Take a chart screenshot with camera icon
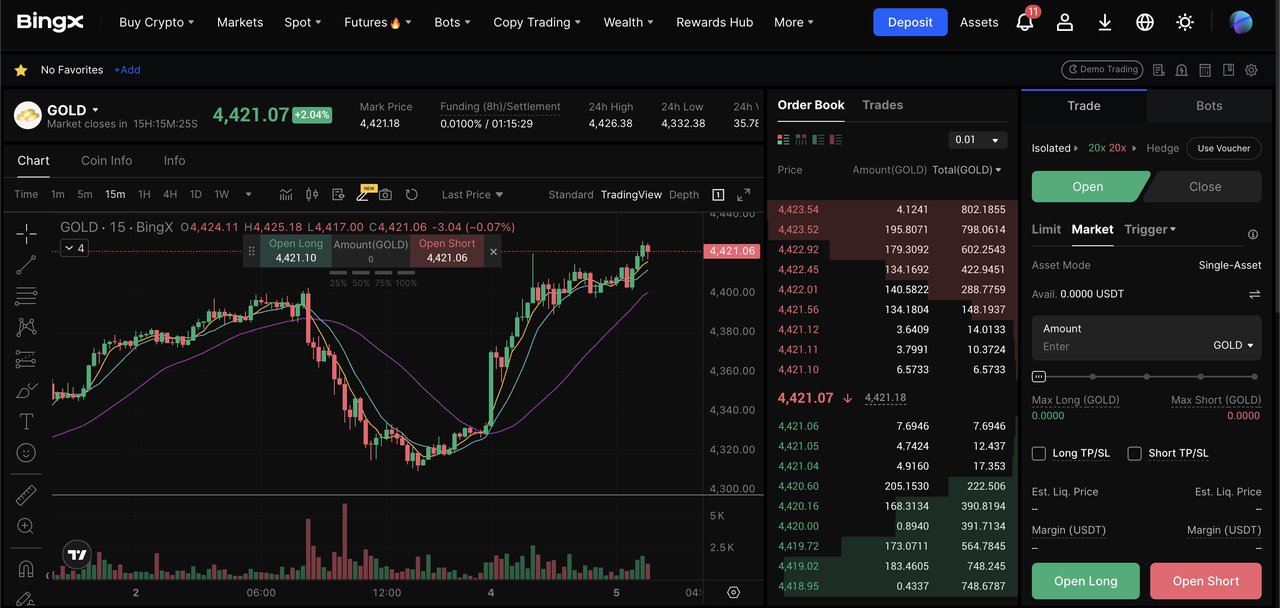The width and height of the screenshot is (1280, 608). tap(385, 195)
